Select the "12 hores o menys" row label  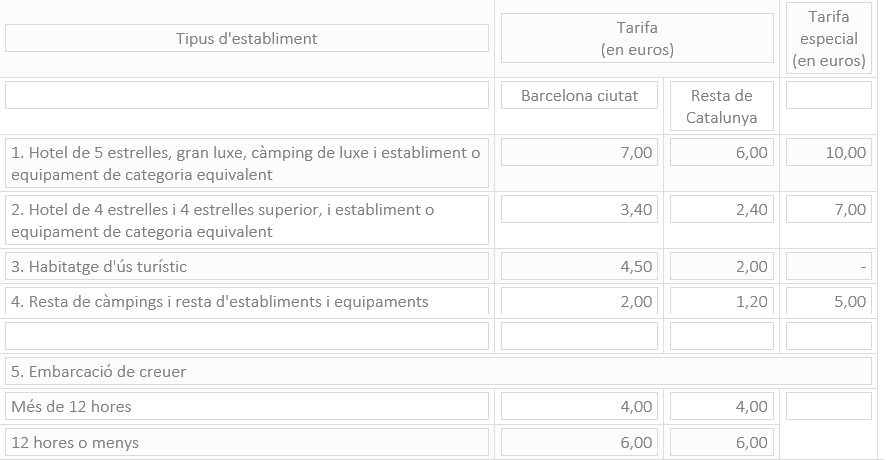pos(247,442)
